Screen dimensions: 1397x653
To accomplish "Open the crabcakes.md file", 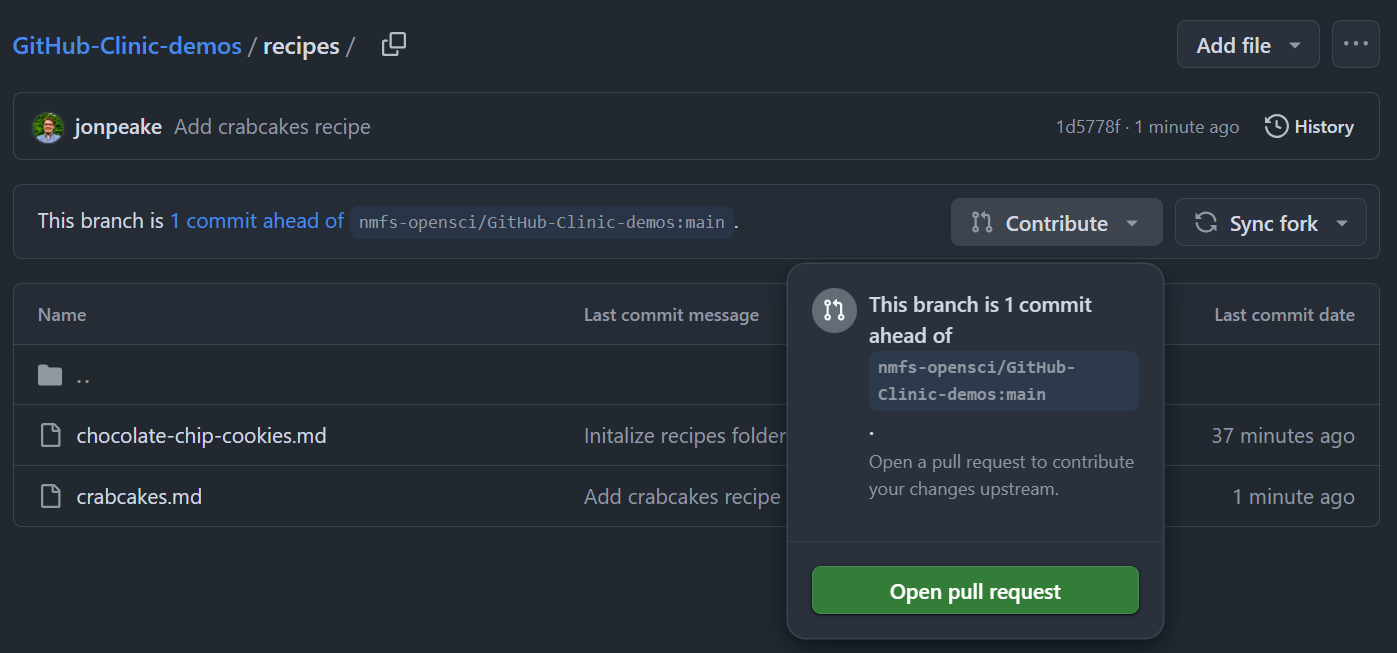I will point(139,497).
